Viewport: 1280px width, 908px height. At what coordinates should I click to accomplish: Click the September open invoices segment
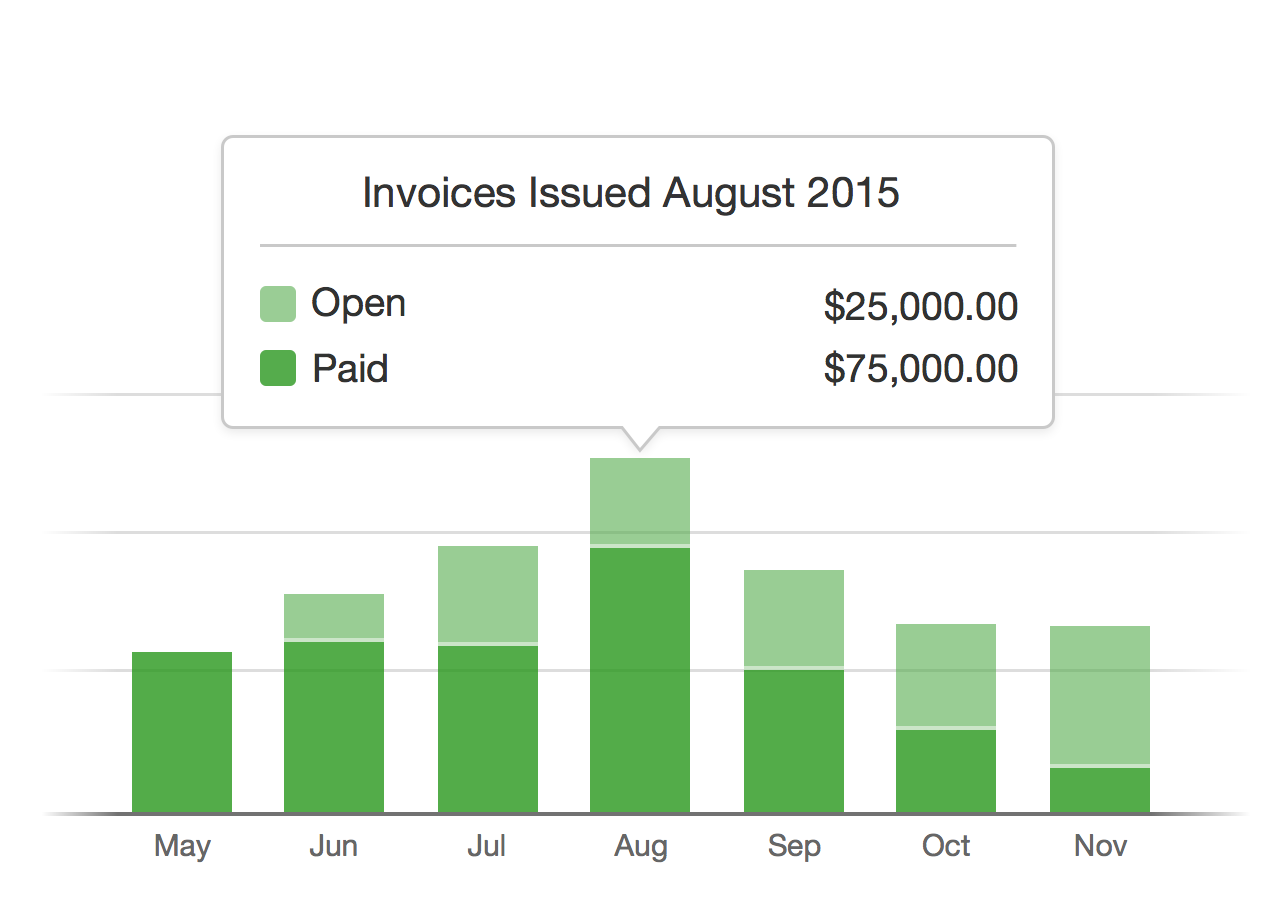coord(794,618)
